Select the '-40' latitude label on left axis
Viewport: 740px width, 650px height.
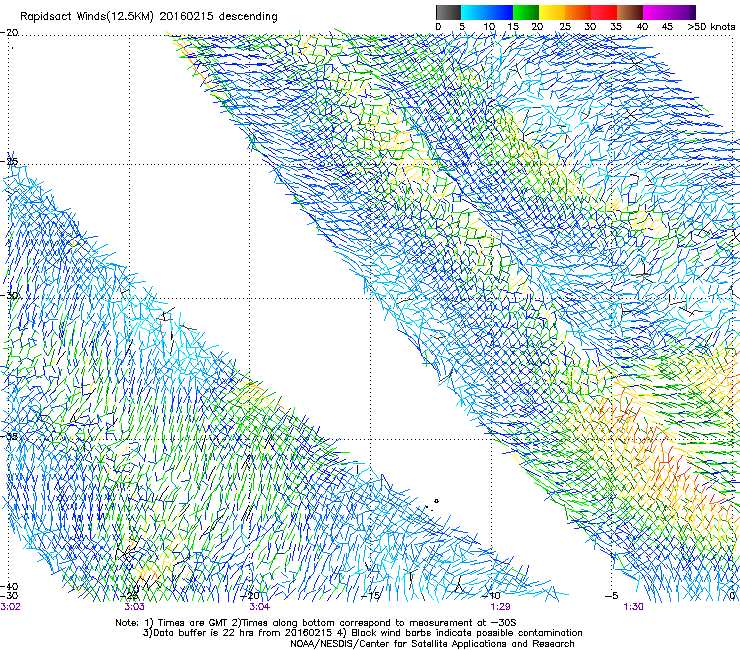point(9,587)
